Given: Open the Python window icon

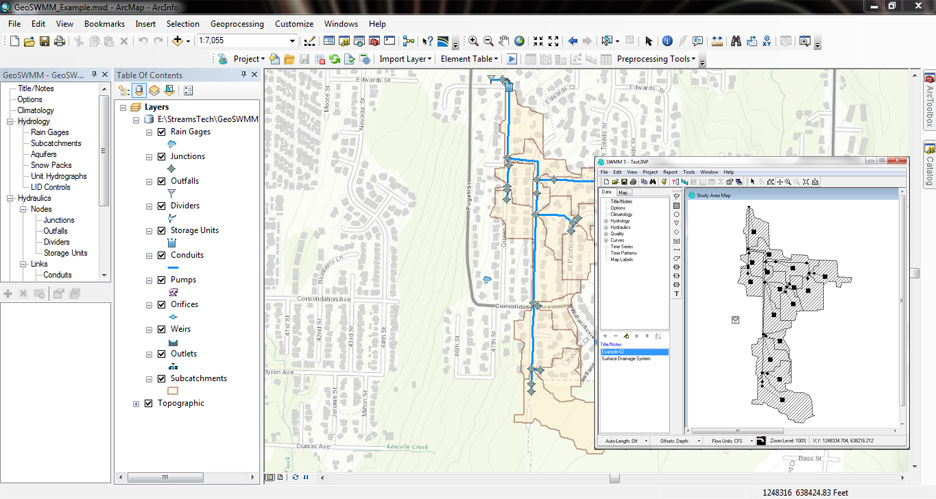Looking at the screenshot, I should point(389,41).
